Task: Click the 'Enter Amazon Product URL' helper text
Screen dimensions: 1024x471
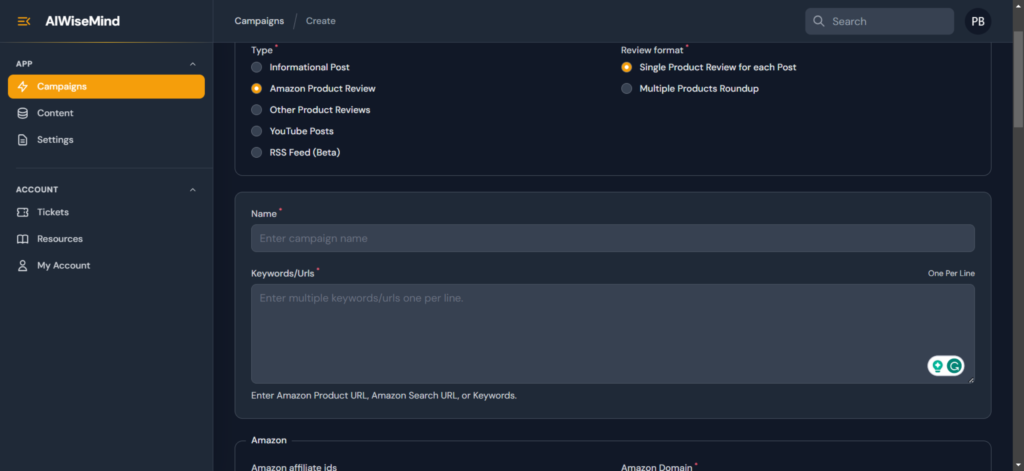Action: [x=384, y=396]
